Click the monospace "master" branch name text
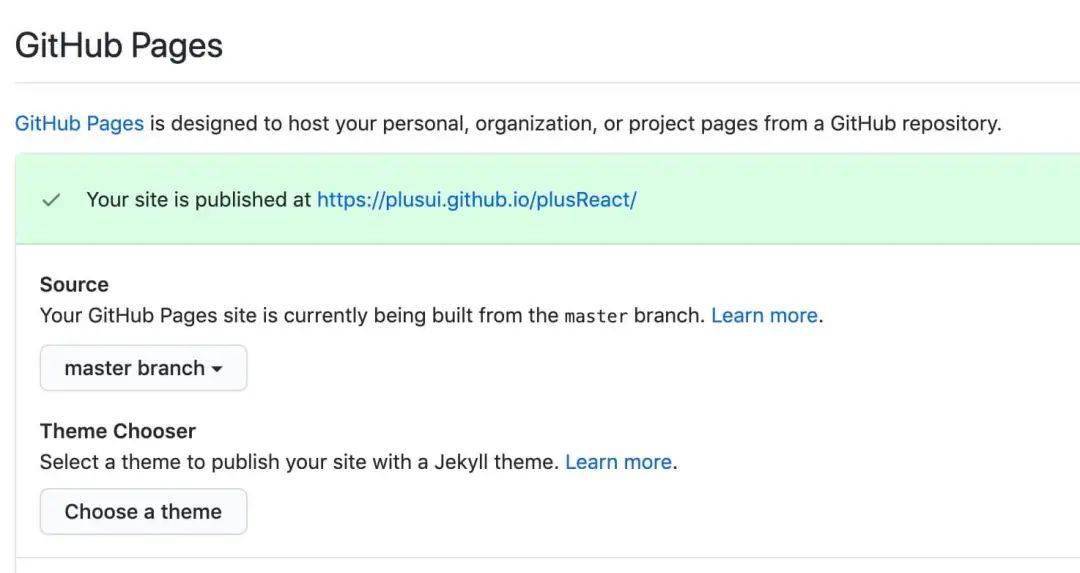The height and width of the screenshot is (573, 1080). click(x=596, y=317)
